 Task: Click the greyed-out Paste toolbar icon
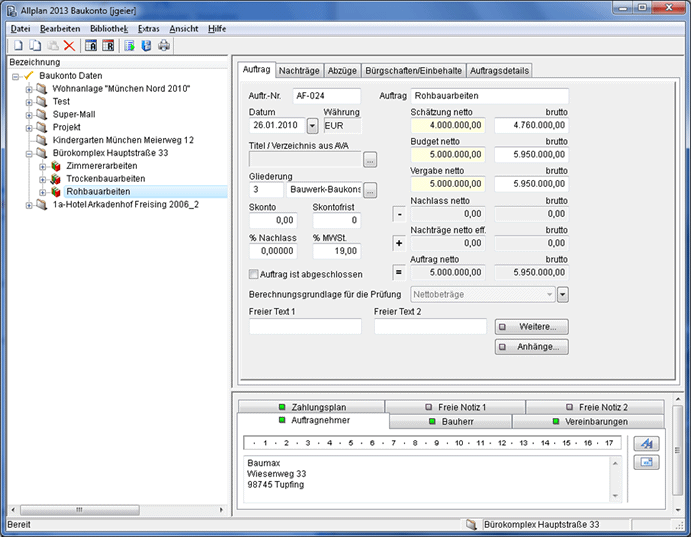[x=53, y=46]
